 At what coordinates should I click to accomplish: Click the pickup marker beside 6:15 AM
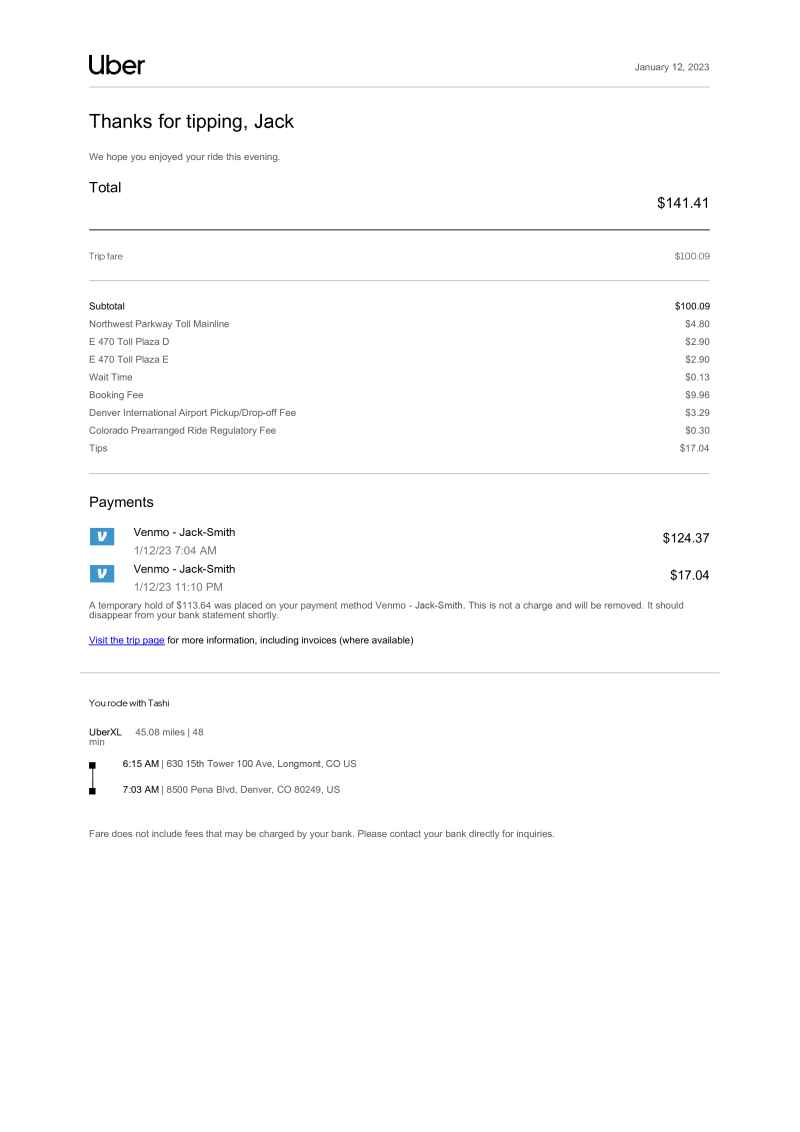click(x=93, y=767)
